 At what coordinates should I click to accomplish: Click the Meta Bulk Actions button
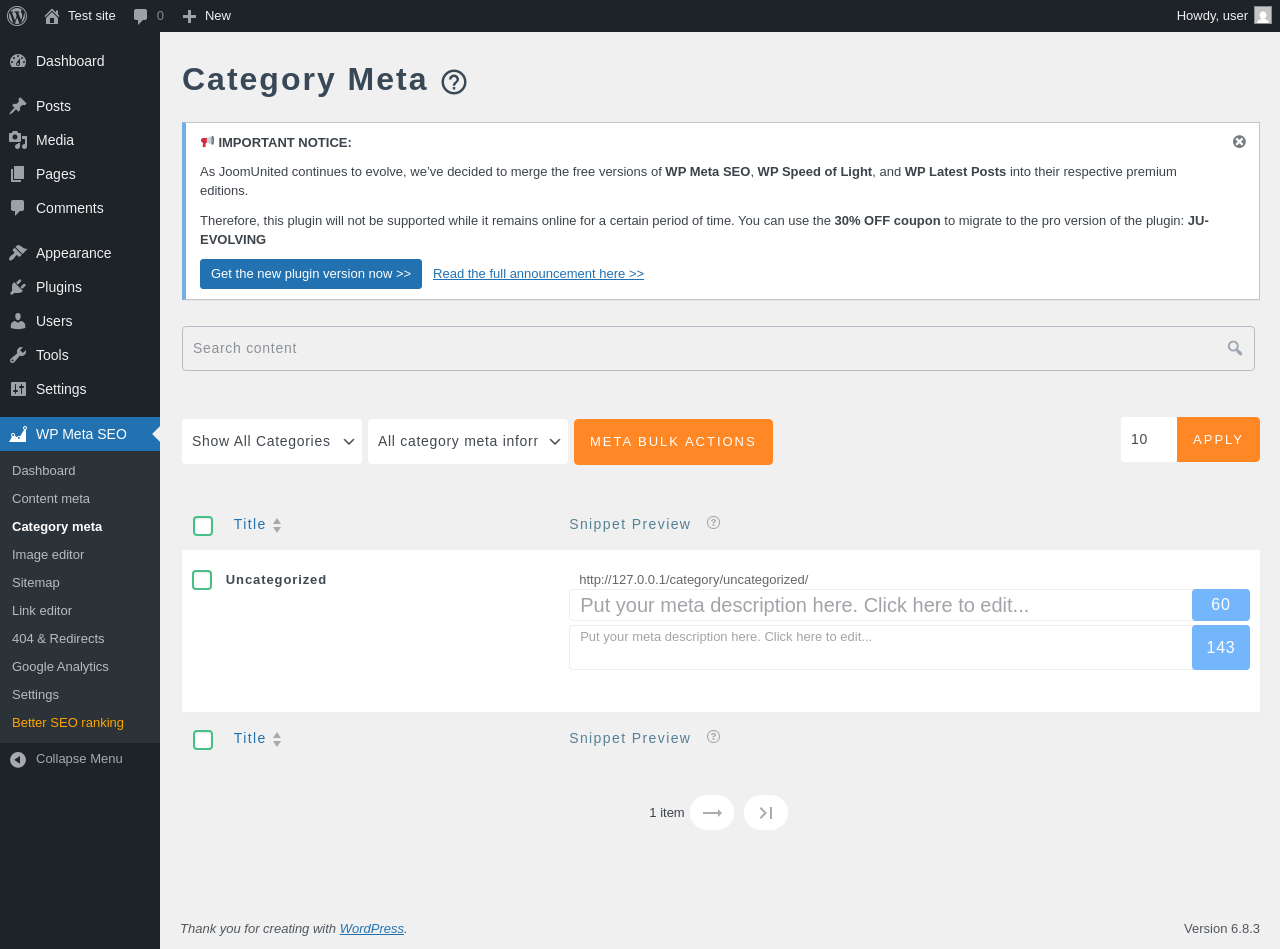[x=673, y=441]
